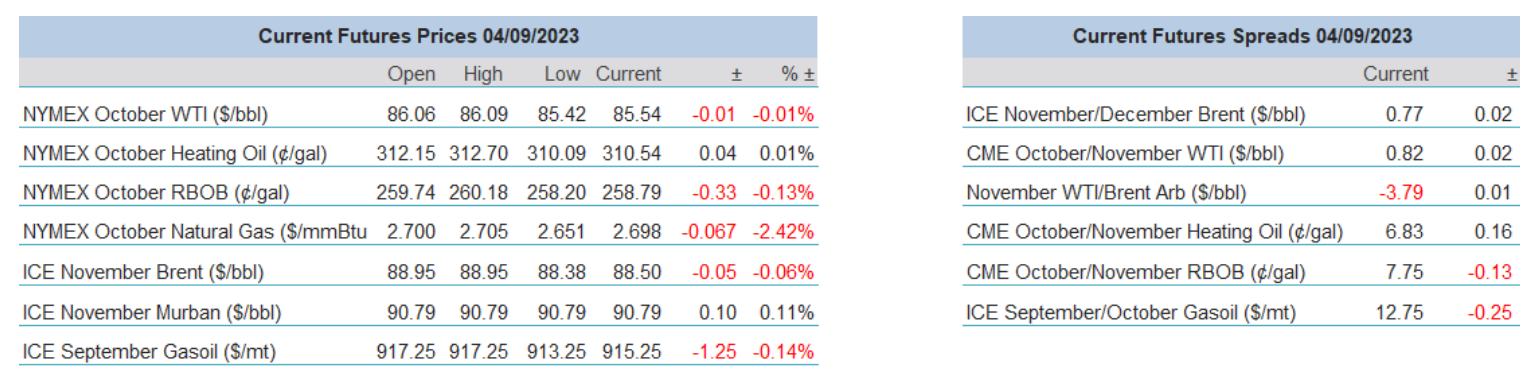Screen dimensions: 1540x380
Task: Click the Open column header
Action: 412,74
